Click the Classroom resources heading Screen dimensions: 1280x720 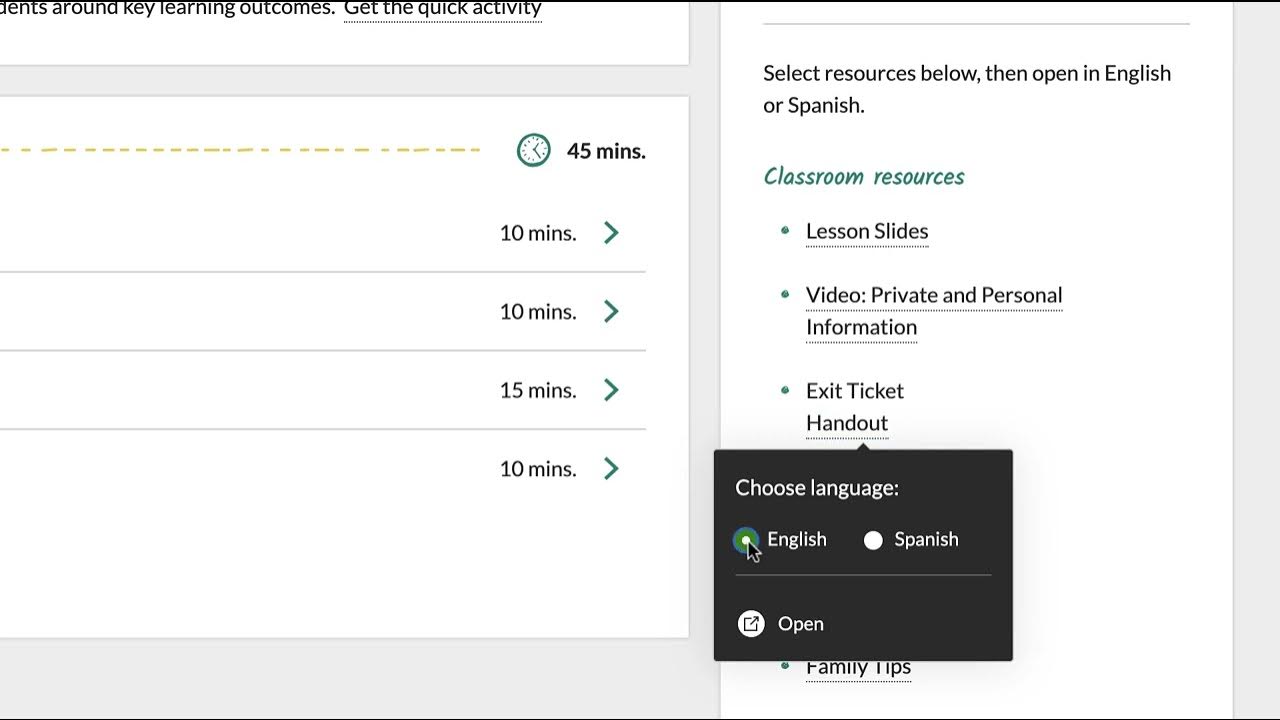coord(864,177)
